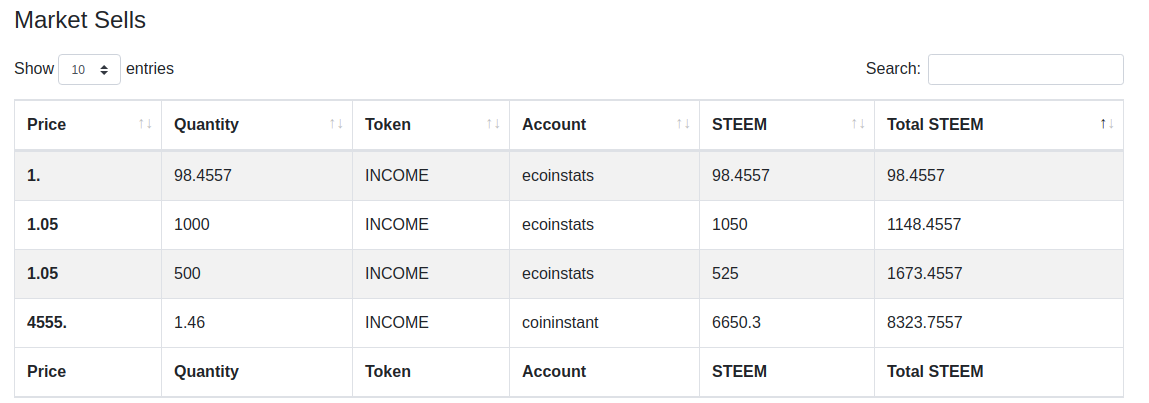The image size is (1149, 403).
Task: Sort Account column using arrows icon
Action: point(683,124)
